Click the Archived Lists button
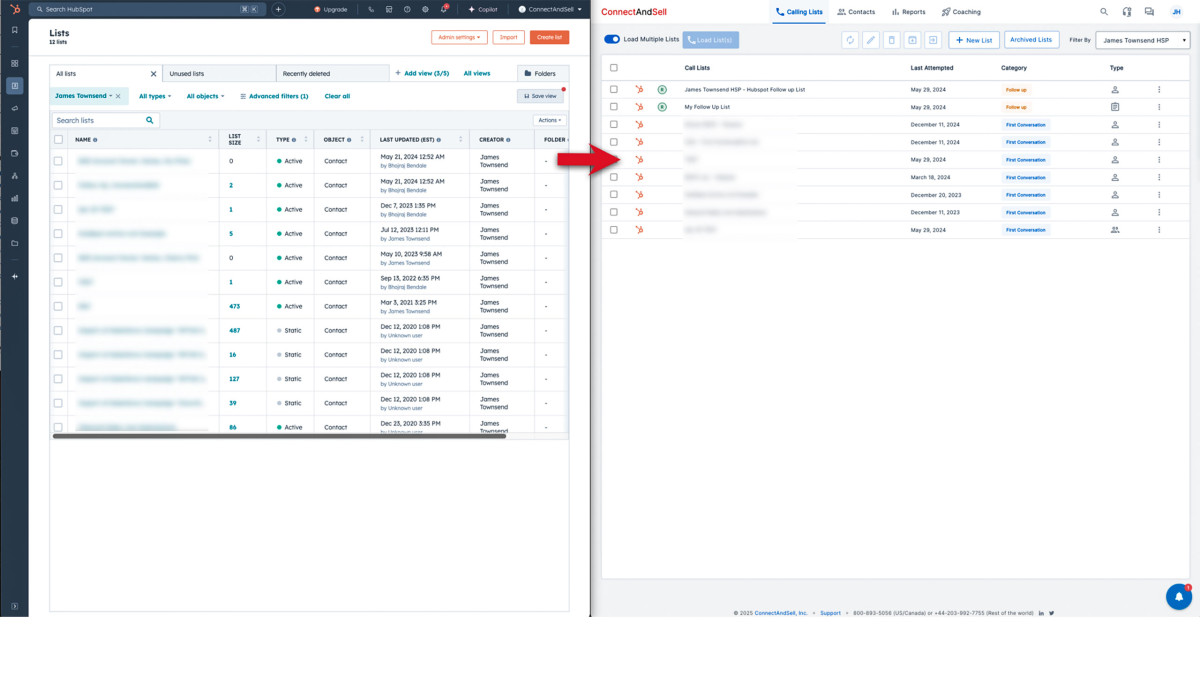The width and height of the screenshot is (1200, 675). click(1030, 40)
